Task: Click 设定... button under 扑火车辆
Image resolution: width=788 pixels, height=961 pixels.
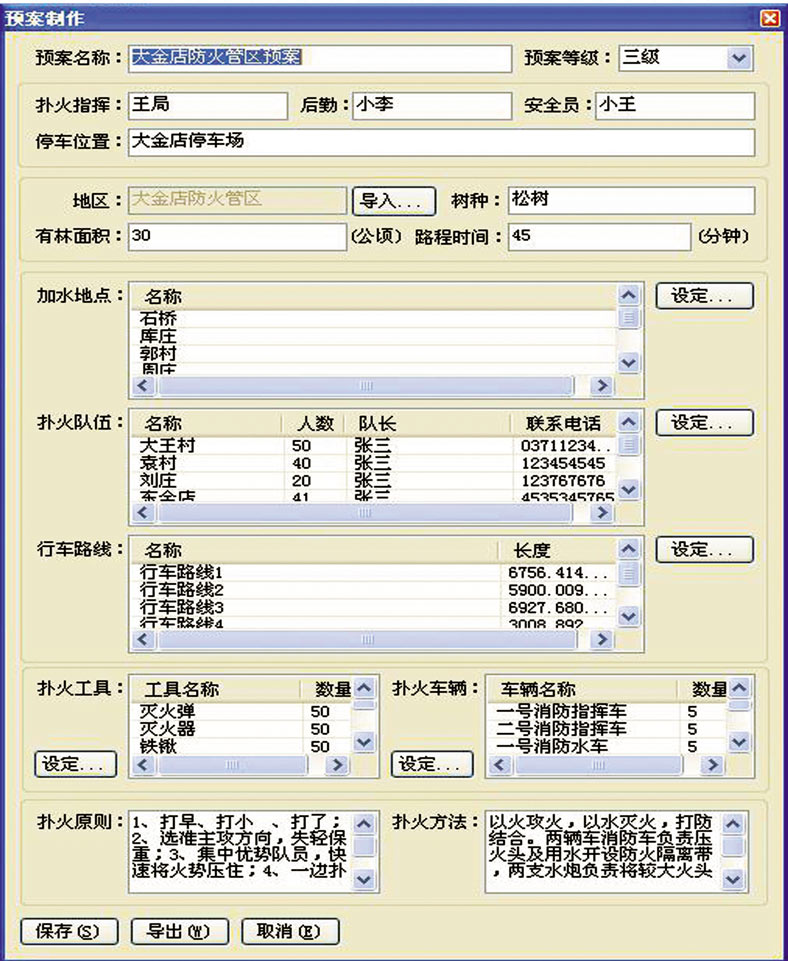Action: (x=432, y=764)
